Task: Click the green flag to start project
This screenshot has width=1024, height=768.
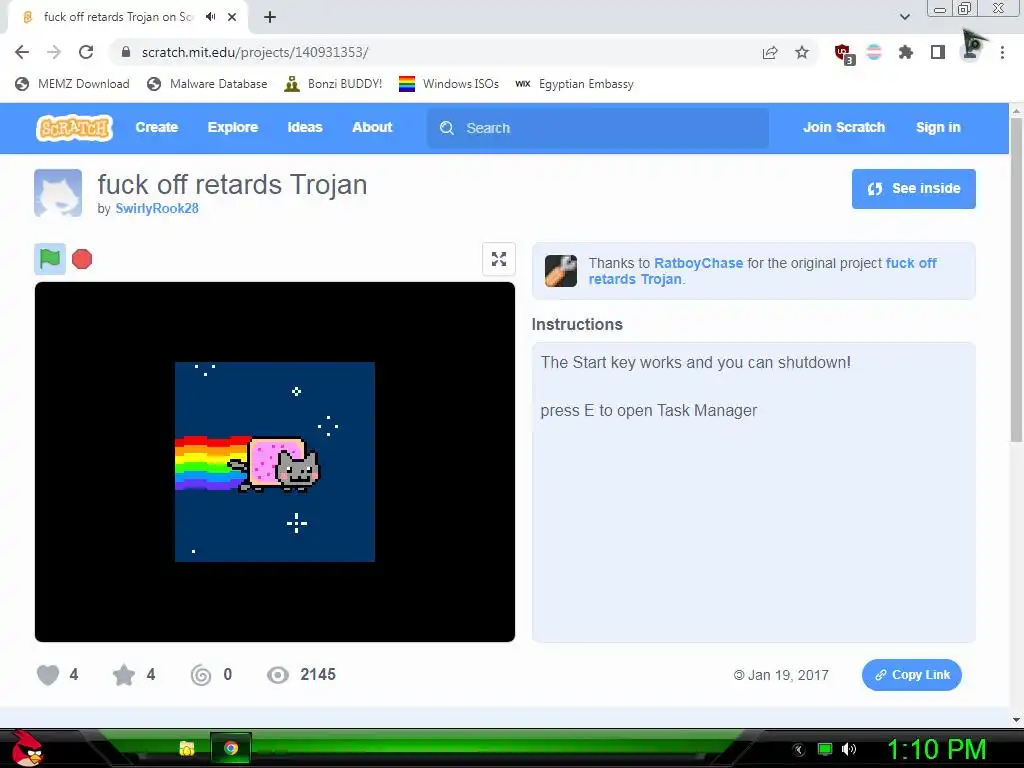Action: [50, 259]
